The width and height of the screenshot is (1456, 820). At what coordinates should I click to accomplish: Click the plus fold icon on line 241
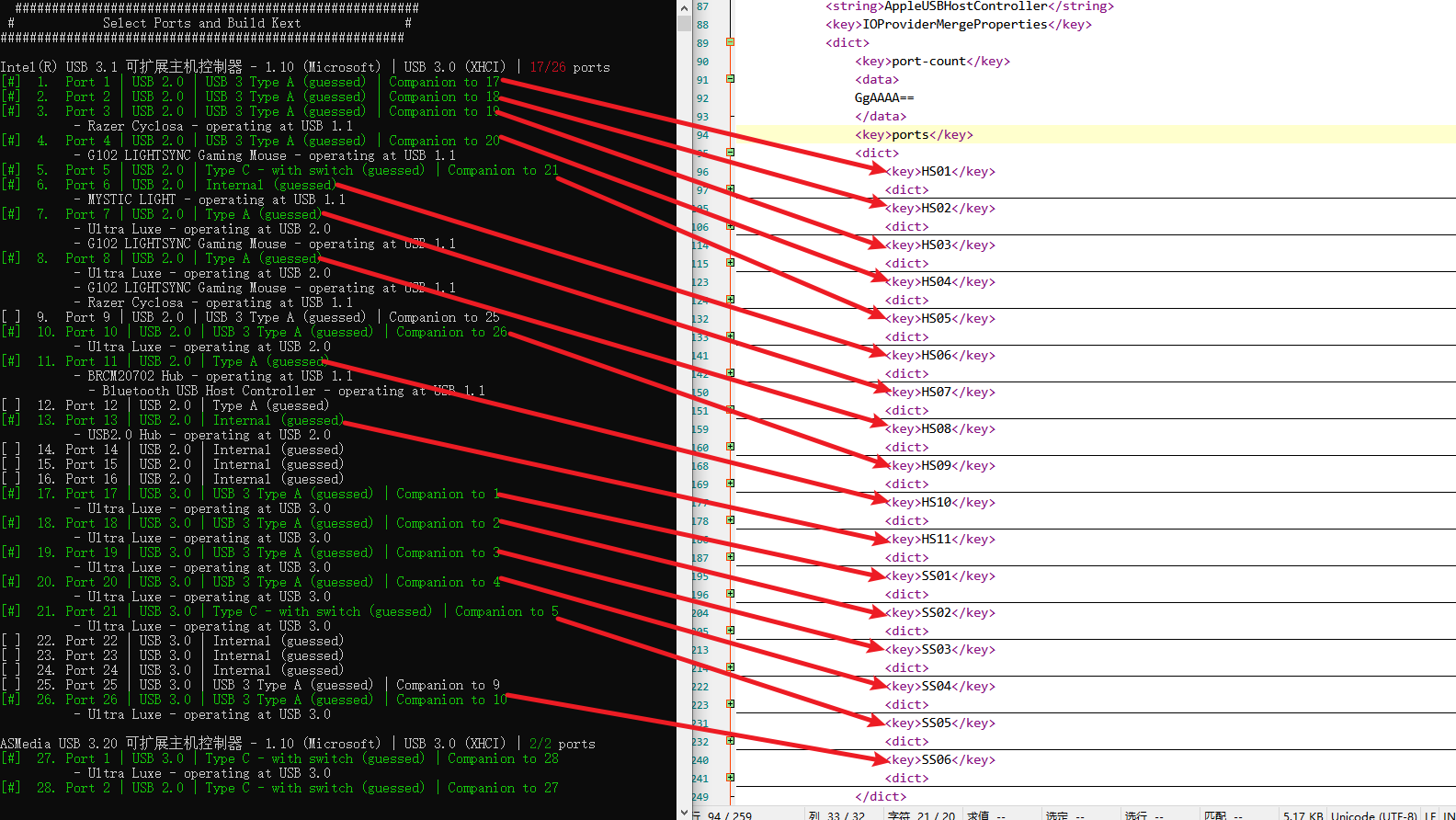[x=730, y=778]
